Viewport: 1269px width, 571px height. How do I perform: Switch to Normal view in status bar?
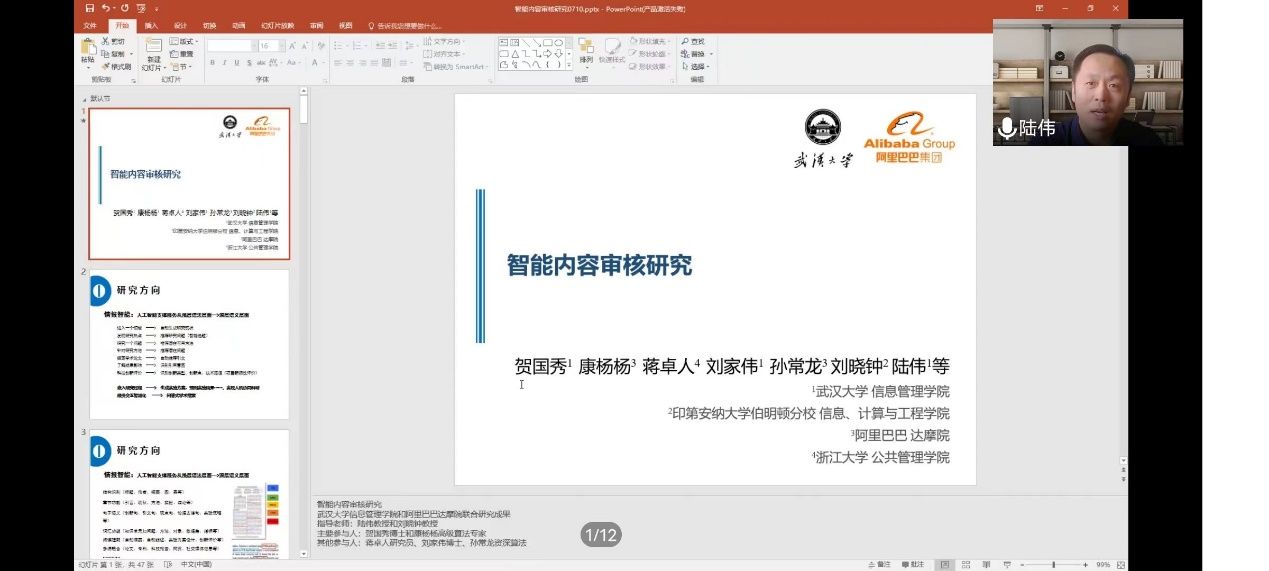[945, 564]
